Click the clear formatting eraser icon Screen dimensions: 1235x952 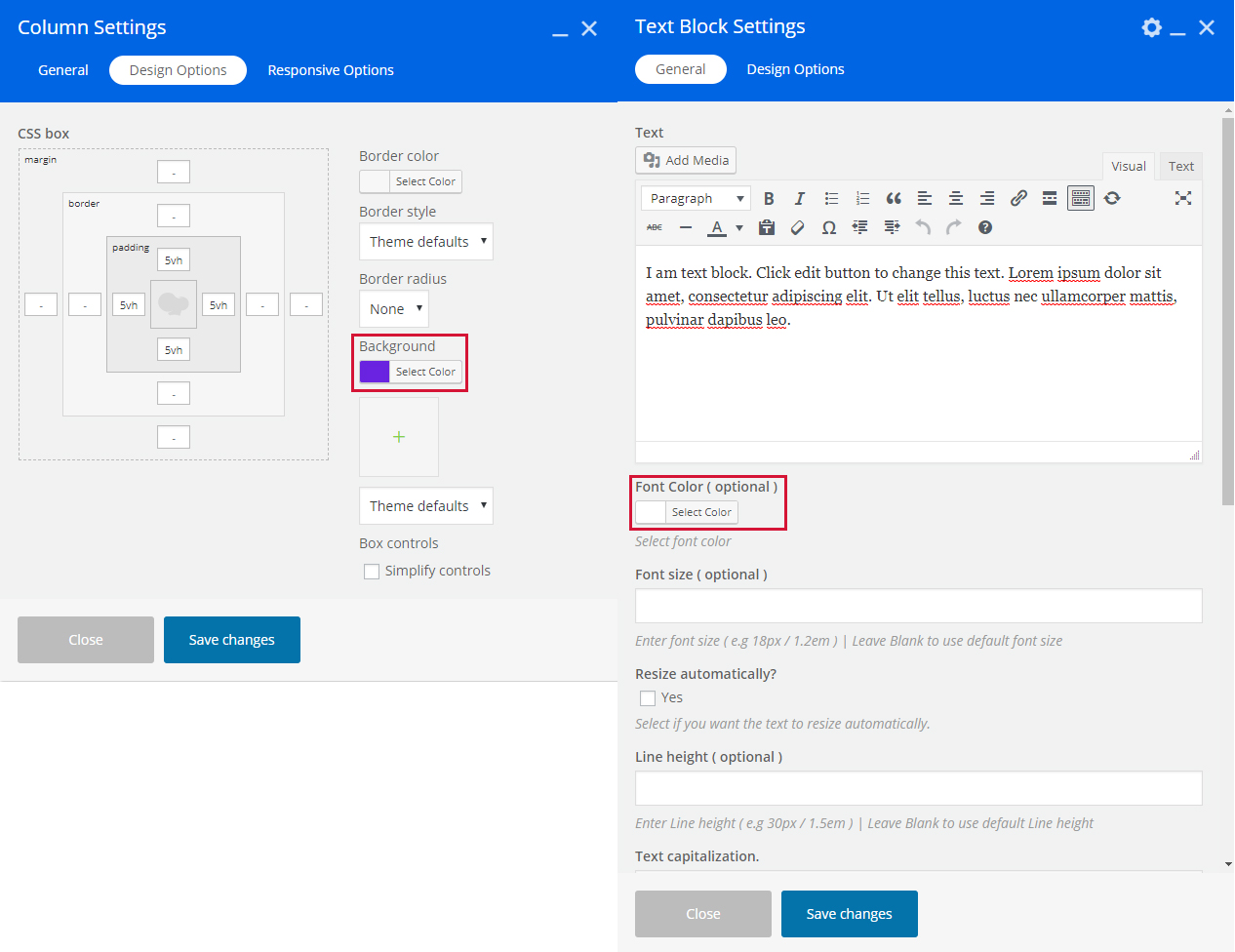click(x=798, y=227)
